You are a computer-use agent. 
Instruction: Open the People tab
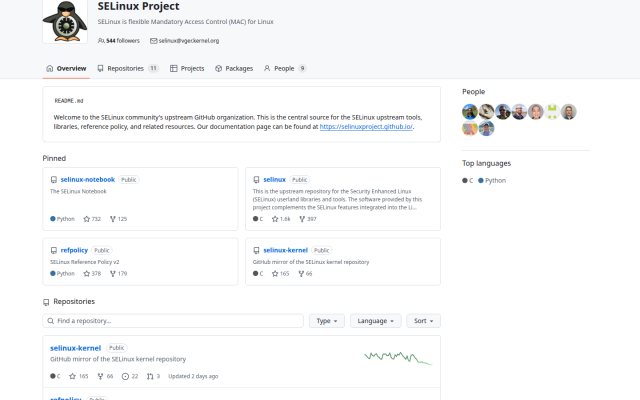(285, 68)
